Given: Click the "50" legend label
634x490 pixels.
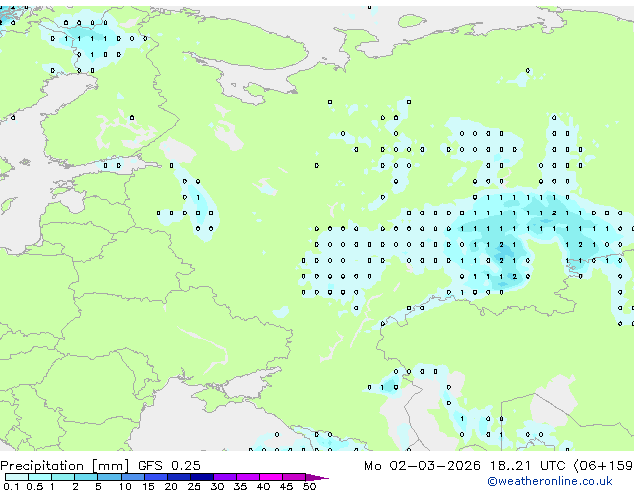Looking at the screenshot, I should [x=309, y=486].
